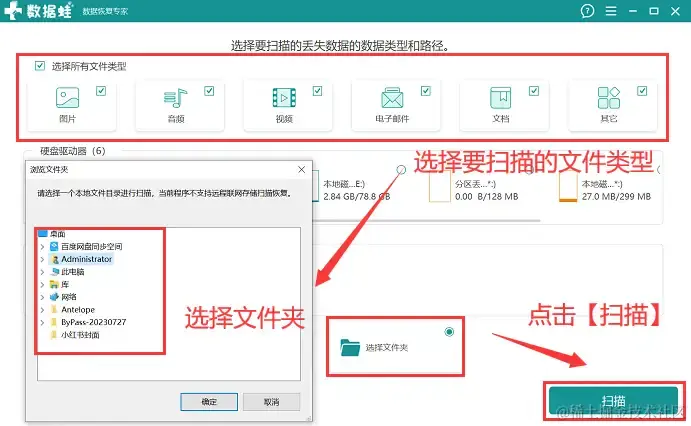691x426 pixels.
Task: Click the 分区丢失 partition drive icon
Action: pyautogui.click(x=439, y=188)
